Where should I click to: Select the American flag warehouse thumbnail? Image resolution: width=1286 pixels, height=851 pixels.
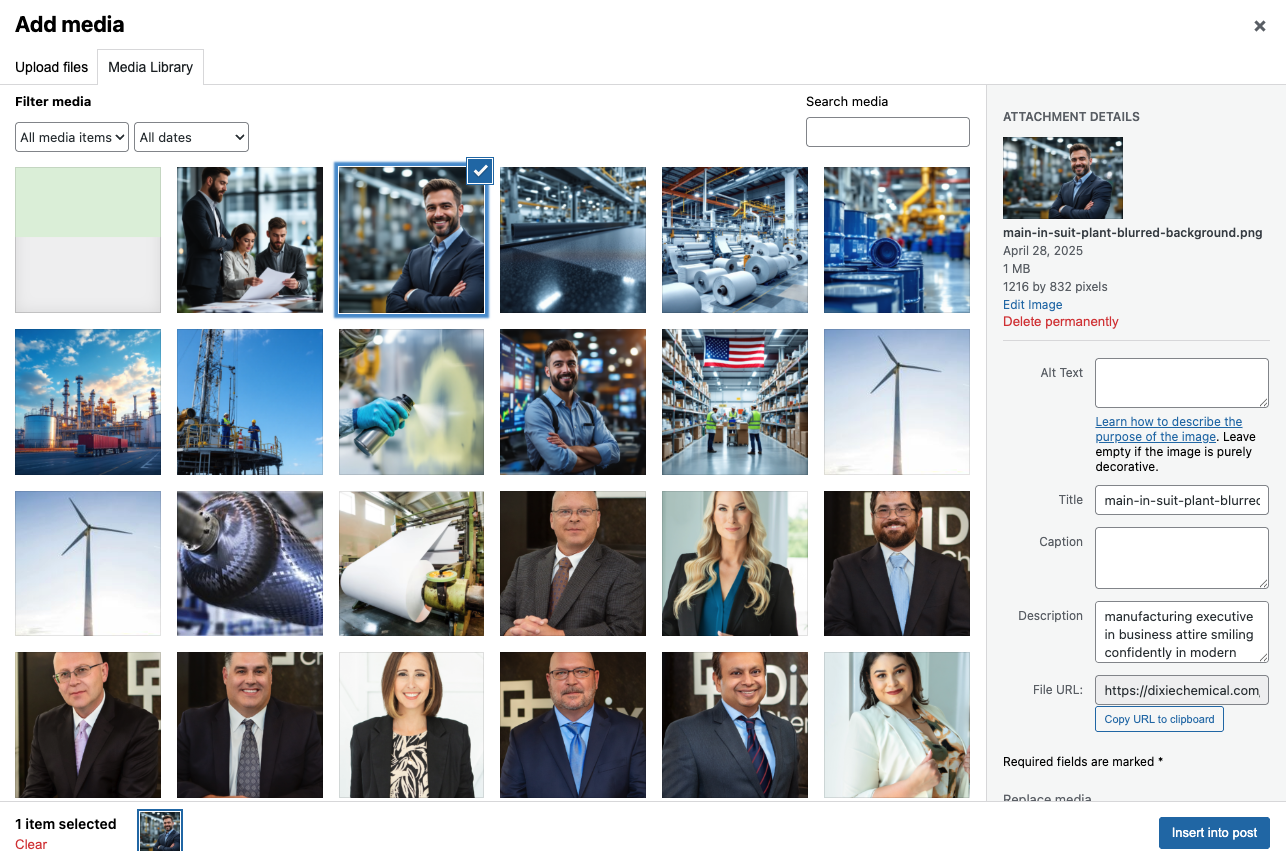point(735,402)
